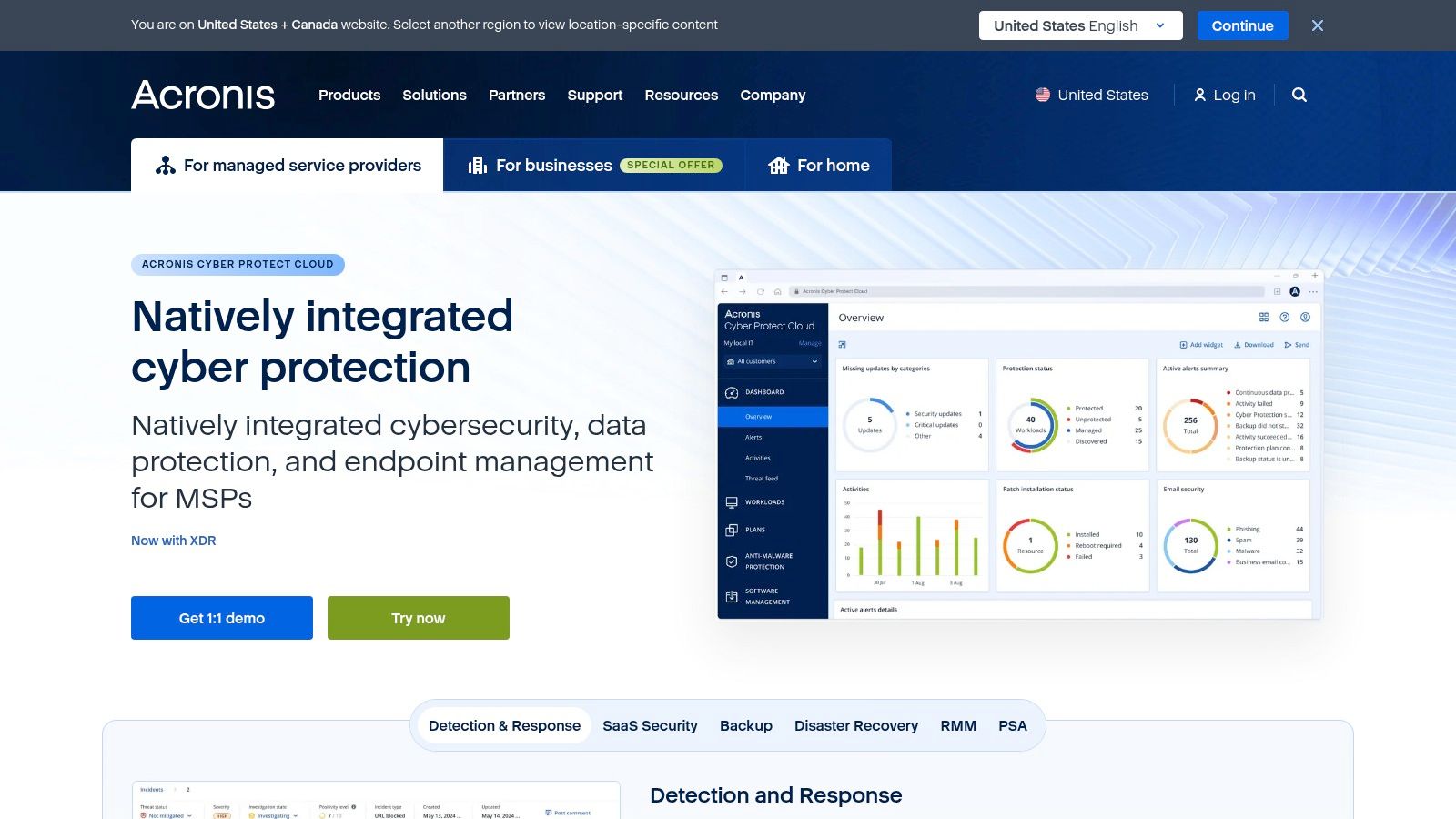Click the Continue button

tap(1242, 25)
